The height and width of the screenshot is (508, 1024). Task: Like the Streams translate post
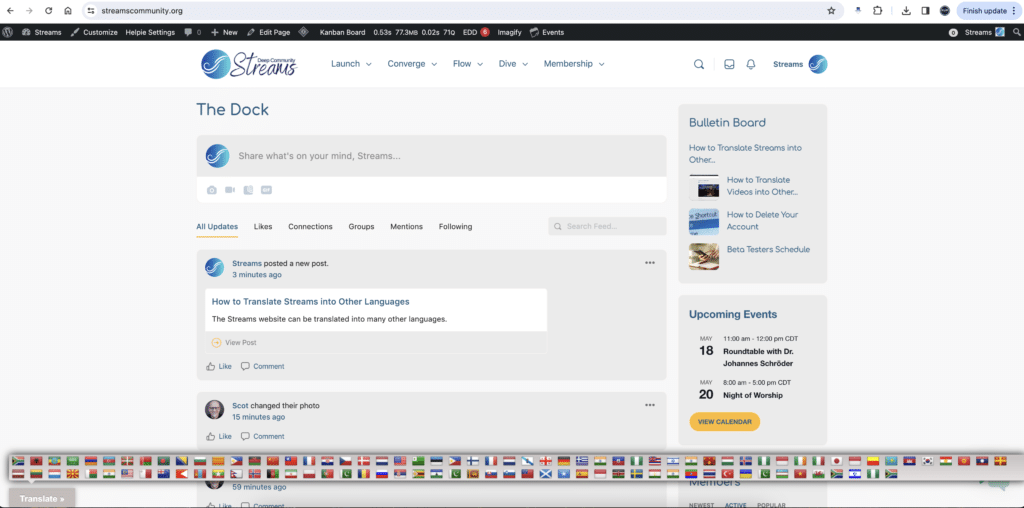tap(218, 366)
